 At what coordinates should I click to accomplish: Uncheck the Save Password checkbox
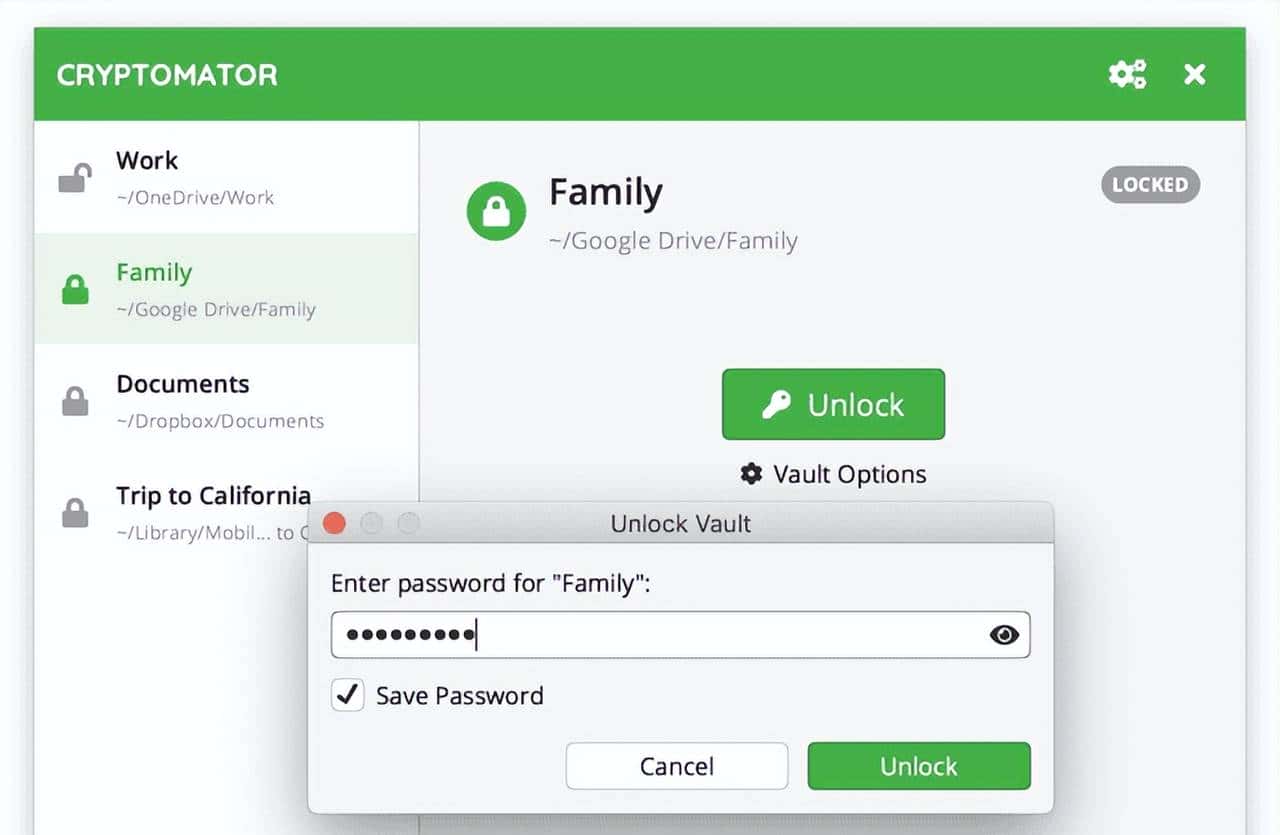click(348, 696)
